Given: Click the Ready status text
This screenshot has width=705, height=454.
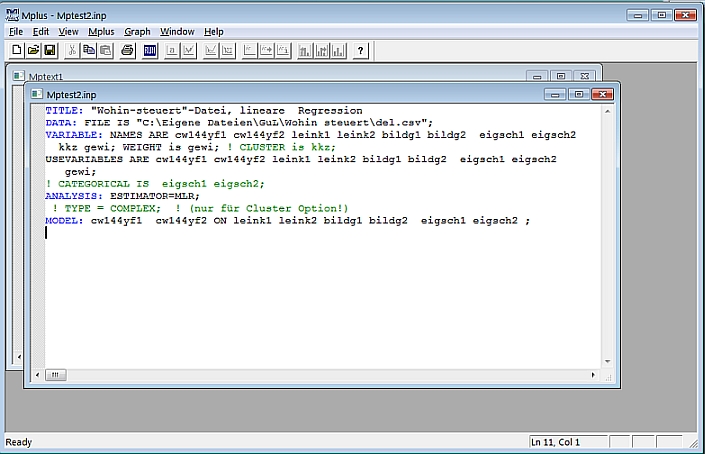Looking at the screenshot, I should [18, 442].
